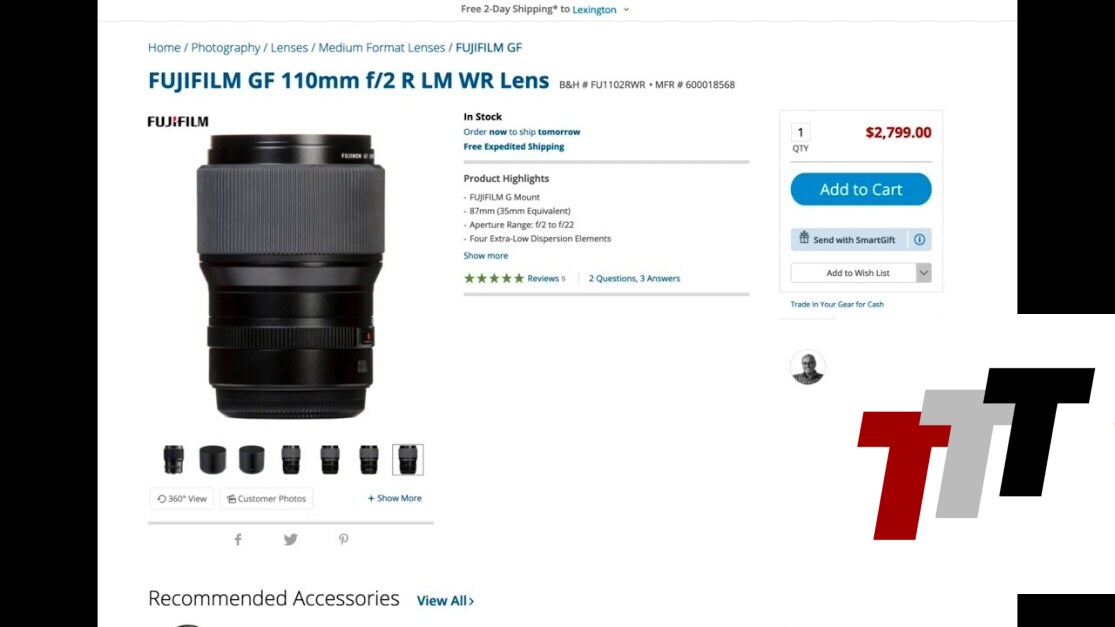This screenshot has height=627, width=1115.
Task: Expand more thumbnails with Show More
Action: tap(395, 498)
